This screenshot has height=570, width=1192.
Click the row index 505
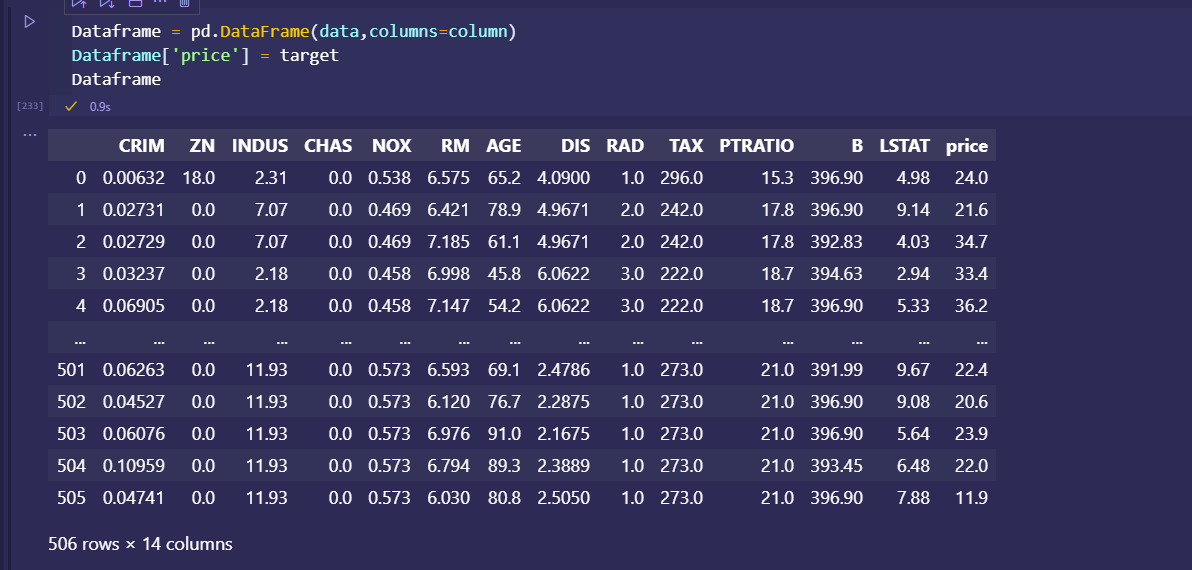pyautogui.click(x=71, y=497)
